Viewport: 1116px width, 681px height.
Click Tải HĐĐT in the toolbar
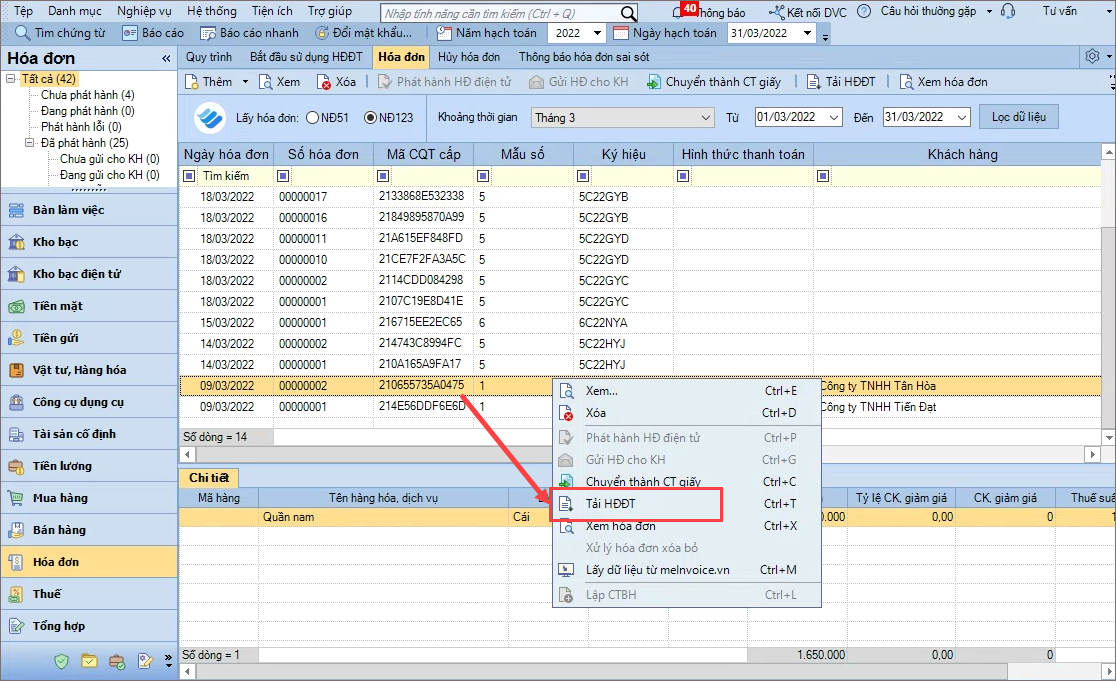[841, 82]
